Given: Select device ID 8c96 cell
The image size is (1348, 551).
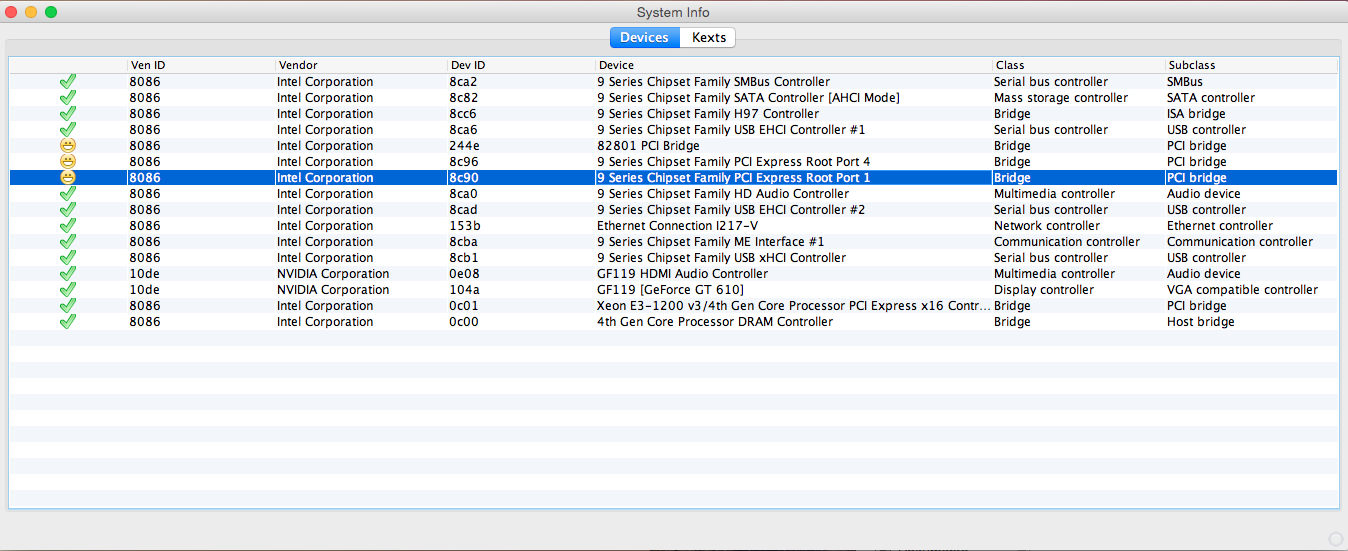Looking at the screenshot, I should click(464, 162).
